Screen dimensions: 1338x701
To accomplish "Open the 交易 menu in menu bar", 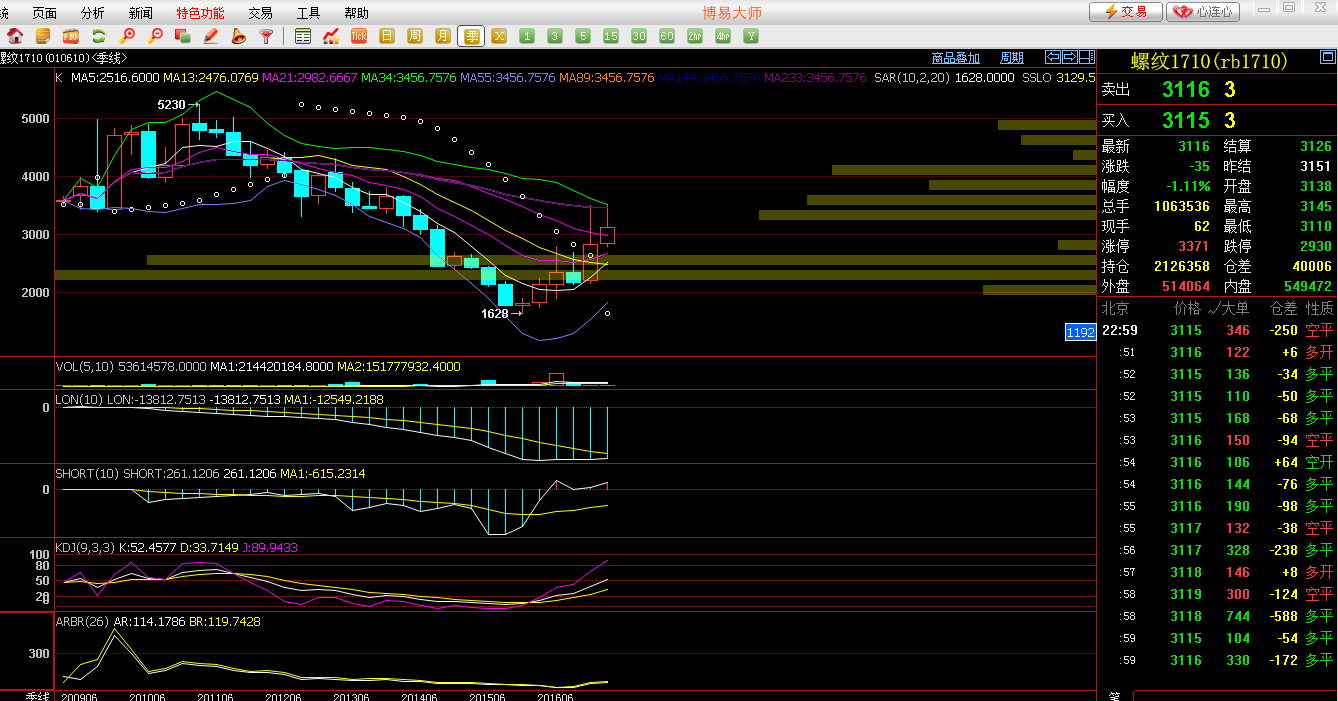I will pos(260,13).
